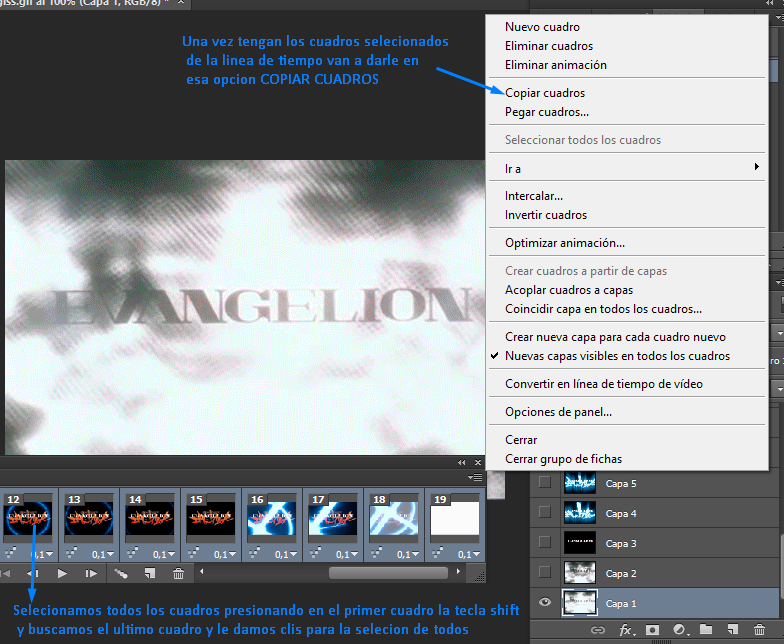Go to first frame in timeline

pos(5,574)
